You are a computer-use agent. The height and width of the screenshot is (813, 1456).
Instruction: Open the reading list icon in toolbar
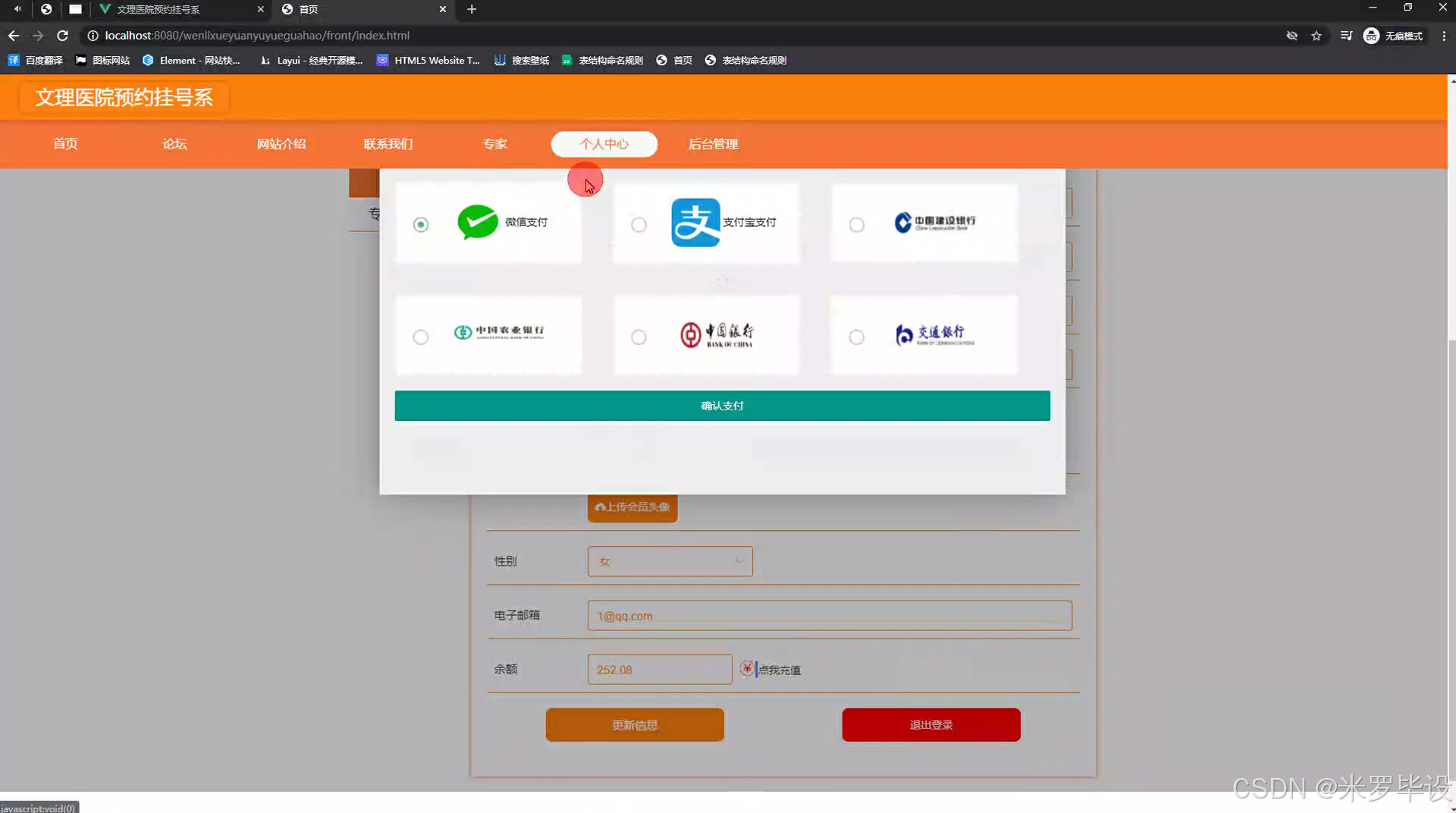click(x=1346, y=36)
